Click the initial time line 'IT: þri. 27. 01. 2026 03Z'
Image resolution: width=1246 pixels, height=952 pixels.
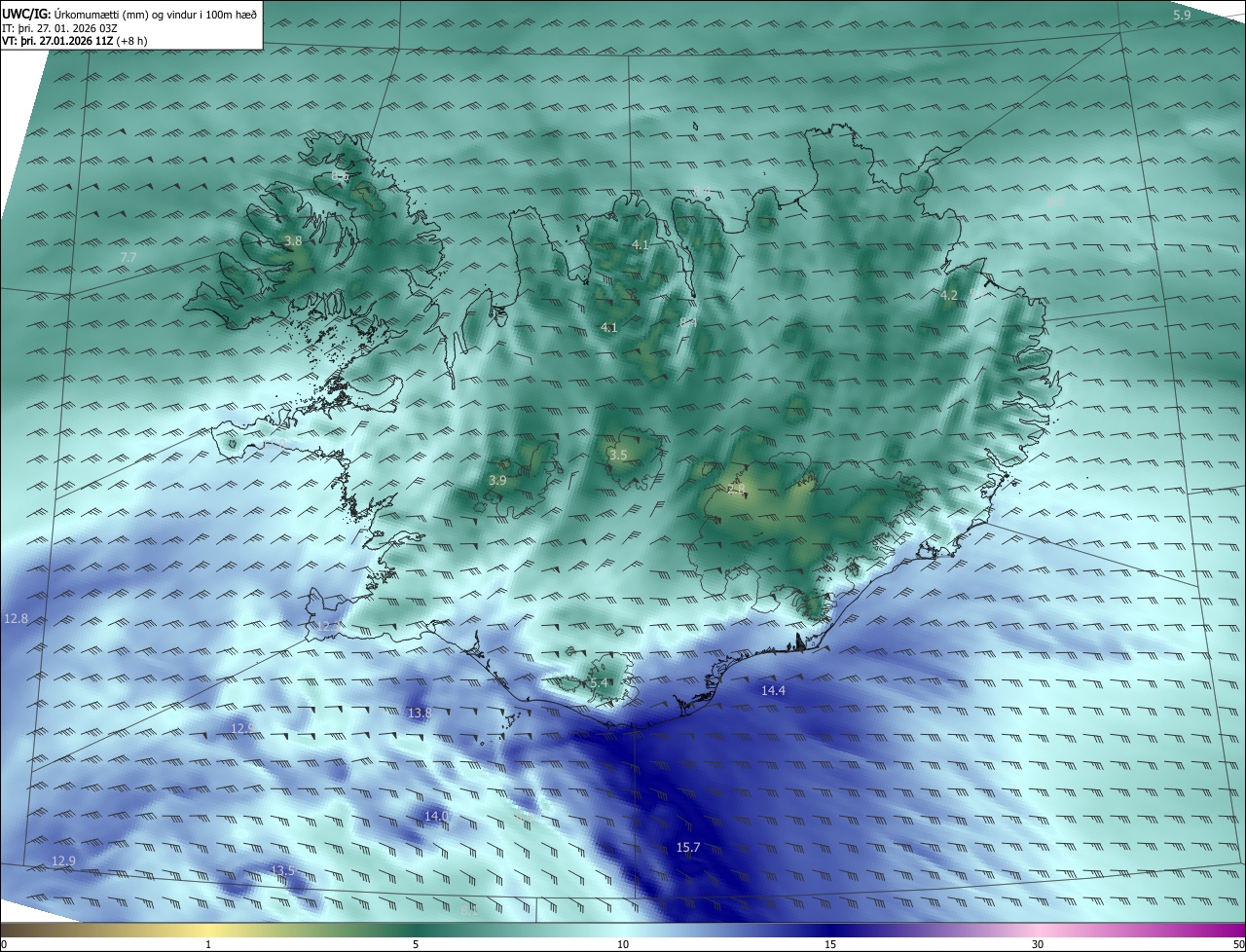[x=60, y=28]
